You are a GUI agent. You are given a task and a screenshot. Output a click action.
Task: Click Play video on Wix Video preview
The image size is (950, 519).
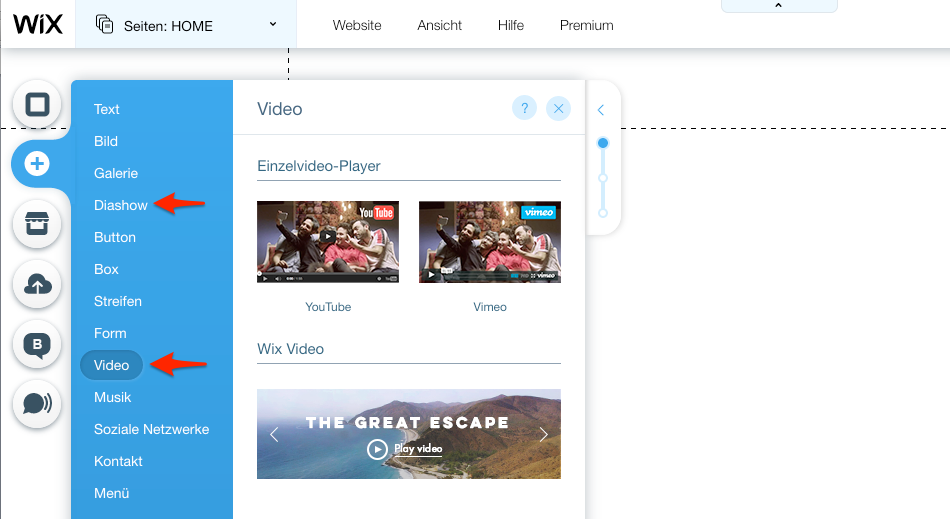point(408,449)
